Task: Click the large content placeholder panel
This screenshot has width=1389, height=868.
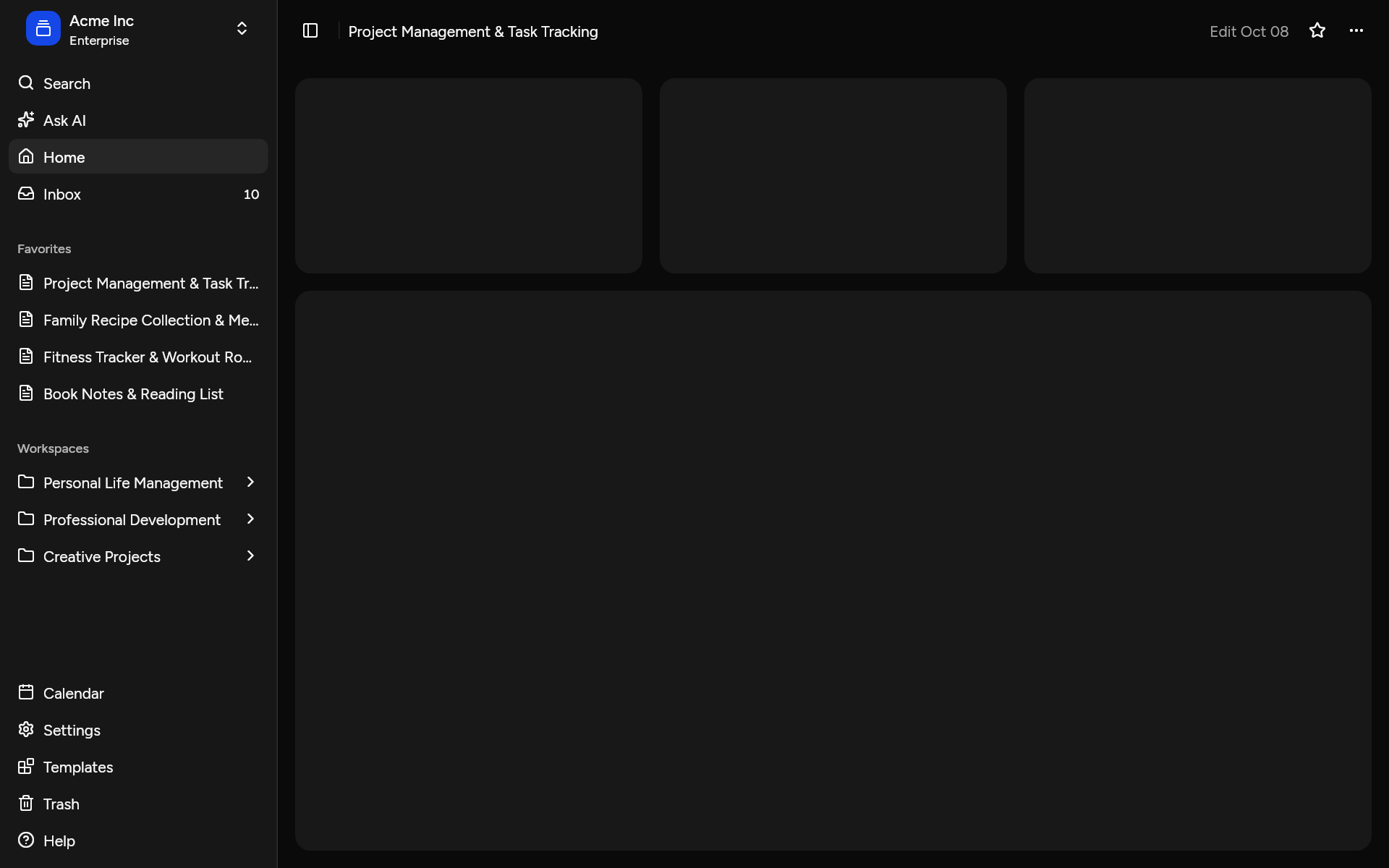Action: click(833, 571)
